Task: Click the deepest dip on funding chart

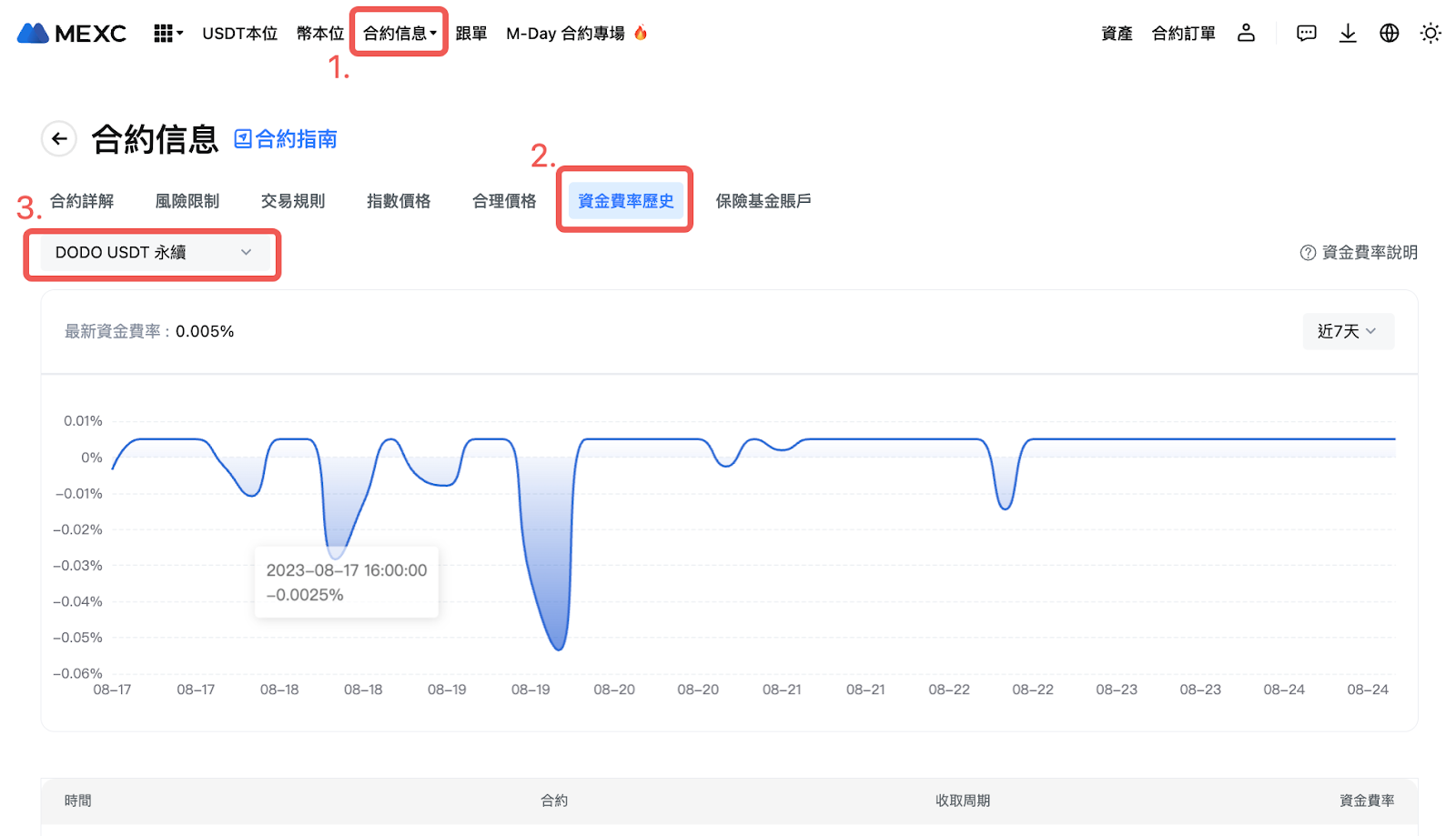Action: pos(559,648)
